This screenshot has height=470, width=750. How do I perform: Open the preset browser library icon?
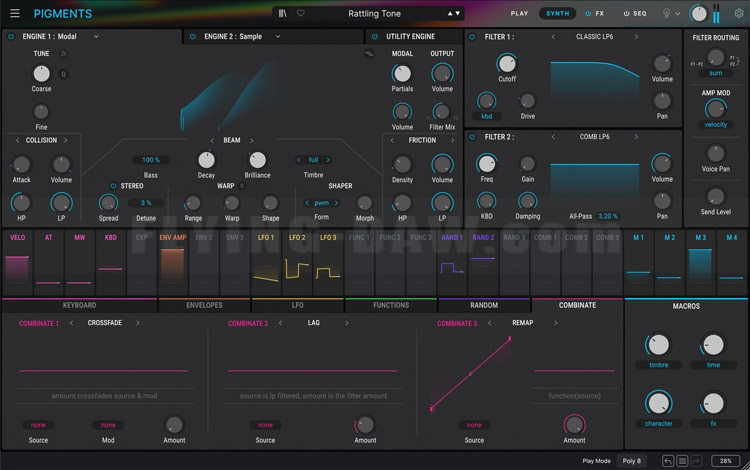pyautogui.click(x=283, y=13)
